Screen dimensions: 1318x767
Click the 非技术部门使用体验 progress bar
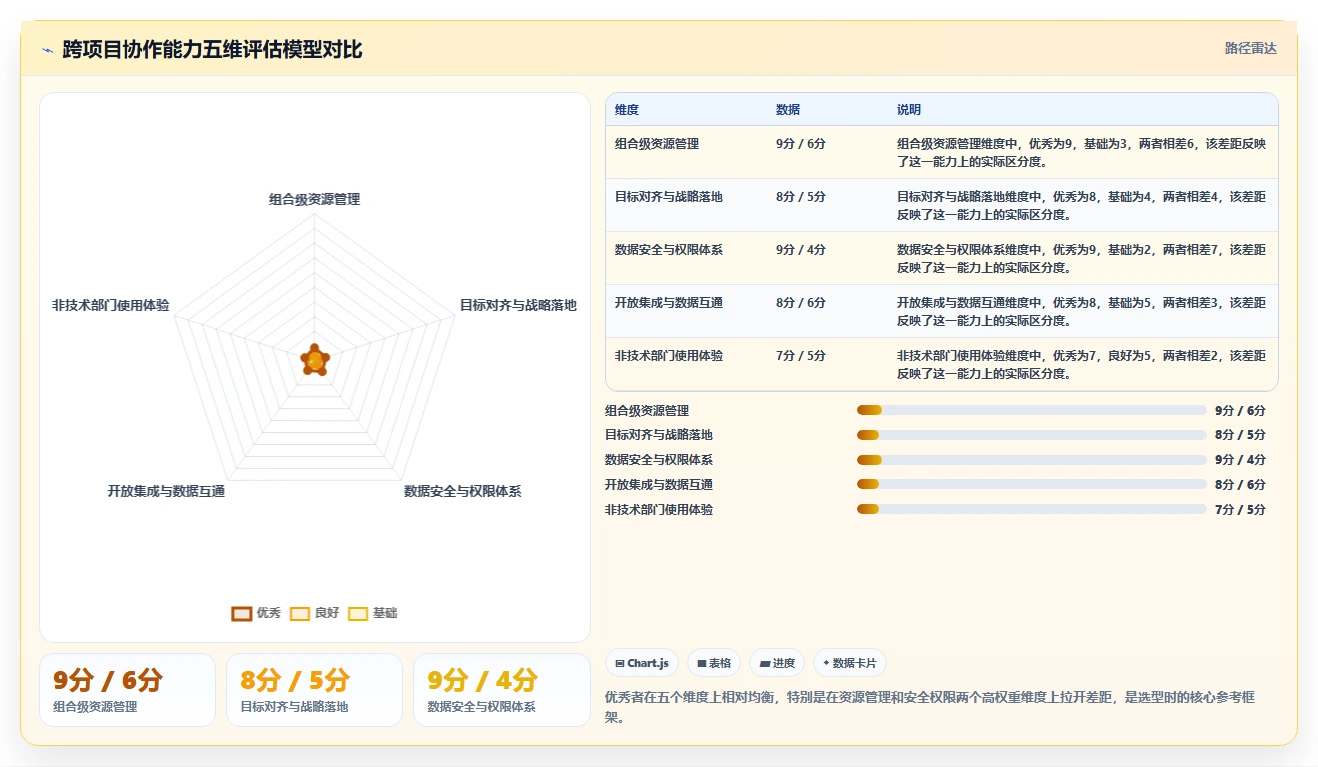pyautogui.click(x=1031, y=509)
